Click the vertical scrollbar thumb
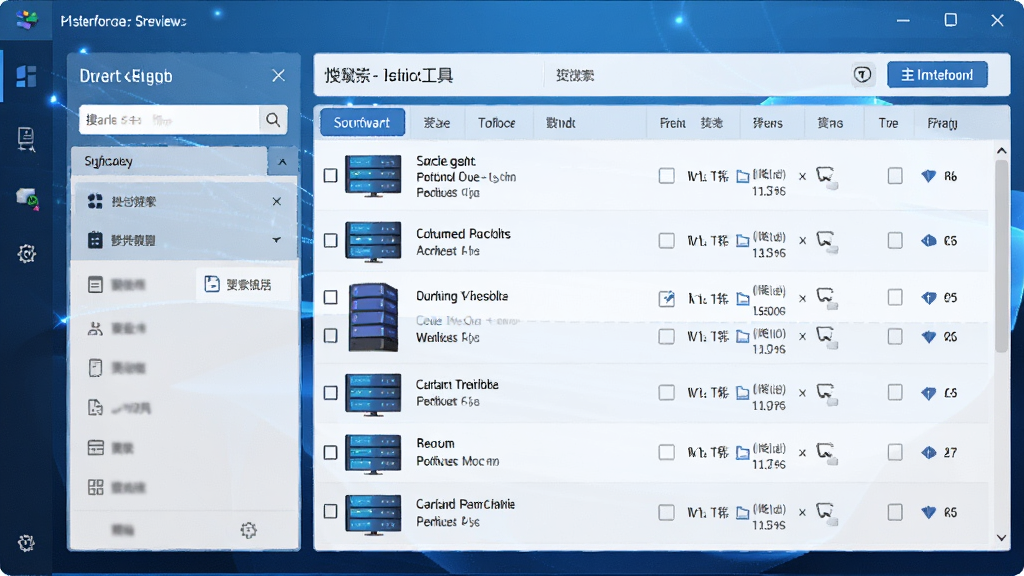Image resolution: width=1024 pixels, height=576 pixels. pyautogui.click(x=1002, y=256)
